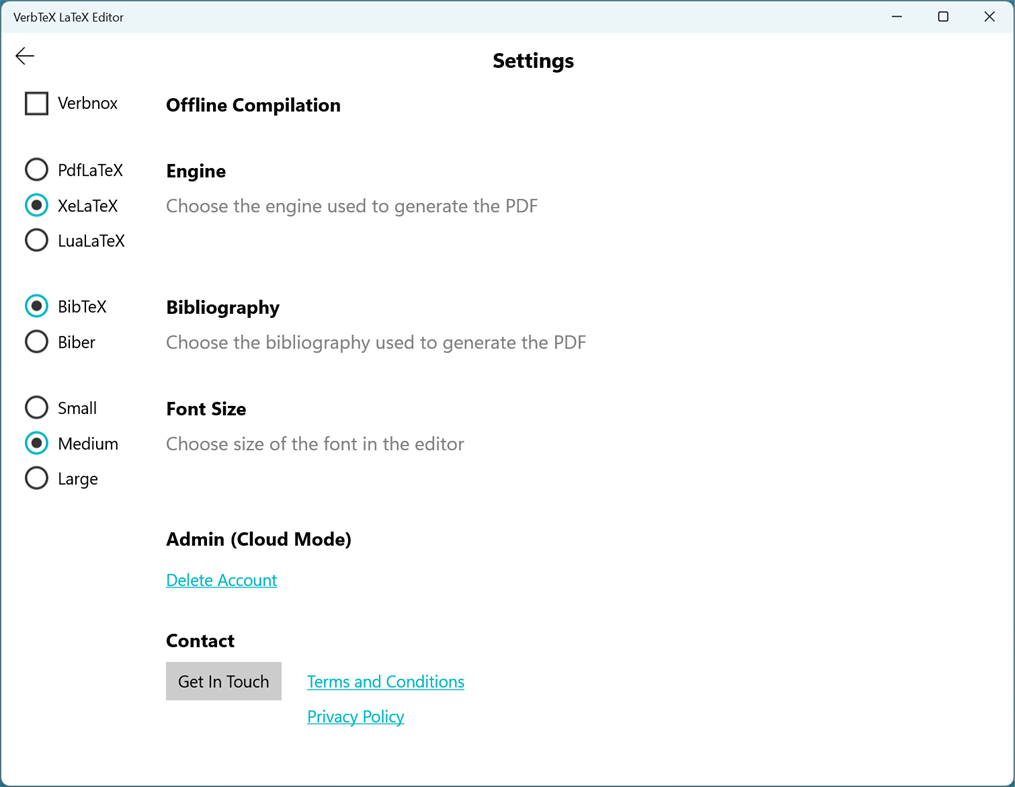Close the VerbTeX LaTeX Editor
This screenshot has height=787, width=1015.
(x=989, y=16)
